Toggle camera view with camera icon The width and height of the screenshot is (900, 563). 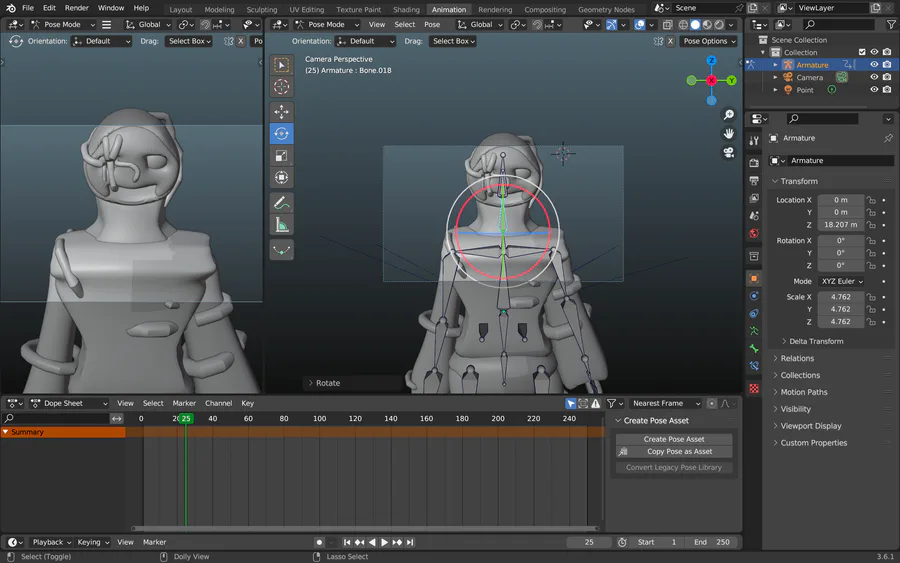tap(729, 152)
